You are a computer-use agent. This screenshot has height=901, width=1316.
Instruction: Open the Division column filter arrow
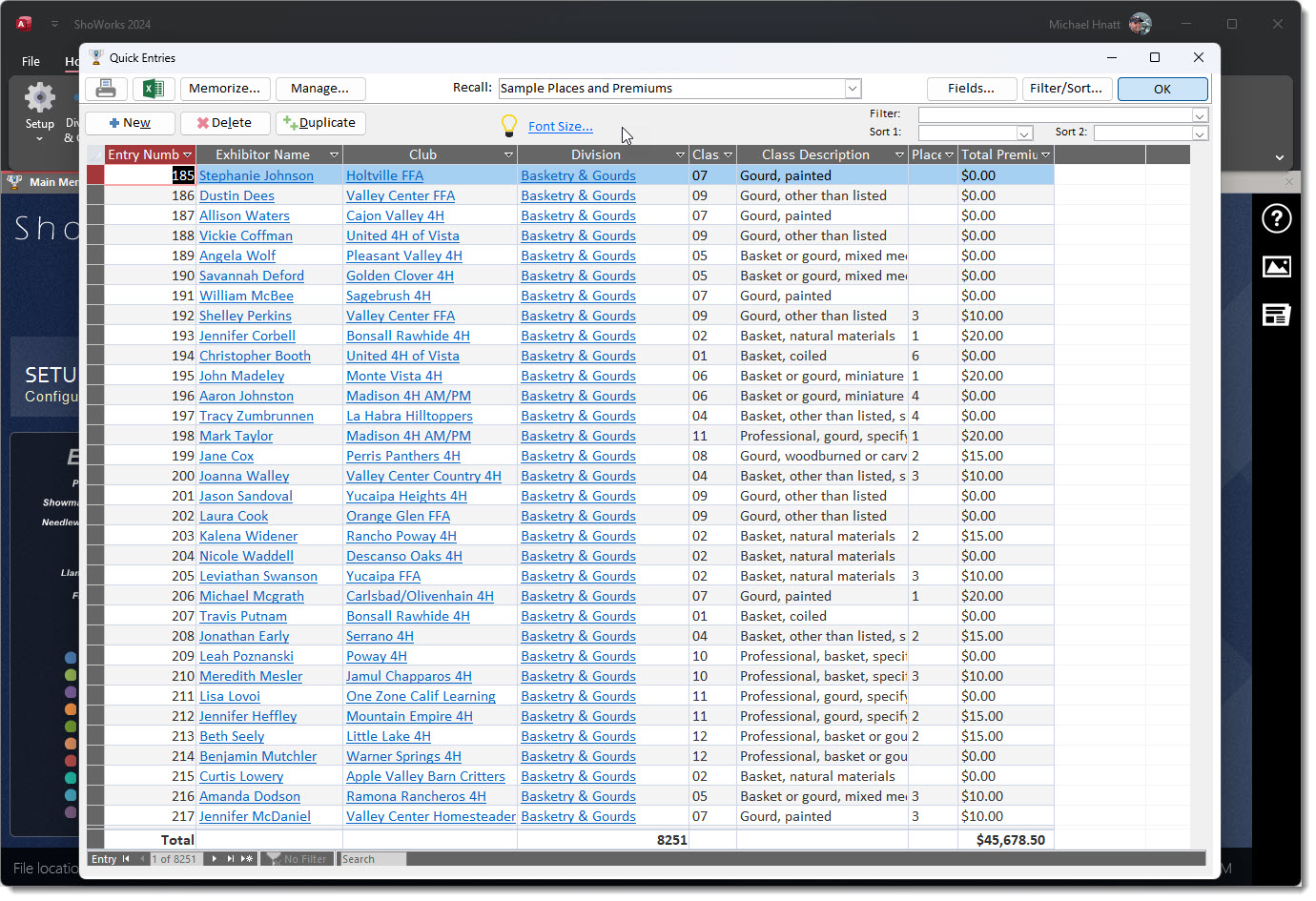(680, 154)
